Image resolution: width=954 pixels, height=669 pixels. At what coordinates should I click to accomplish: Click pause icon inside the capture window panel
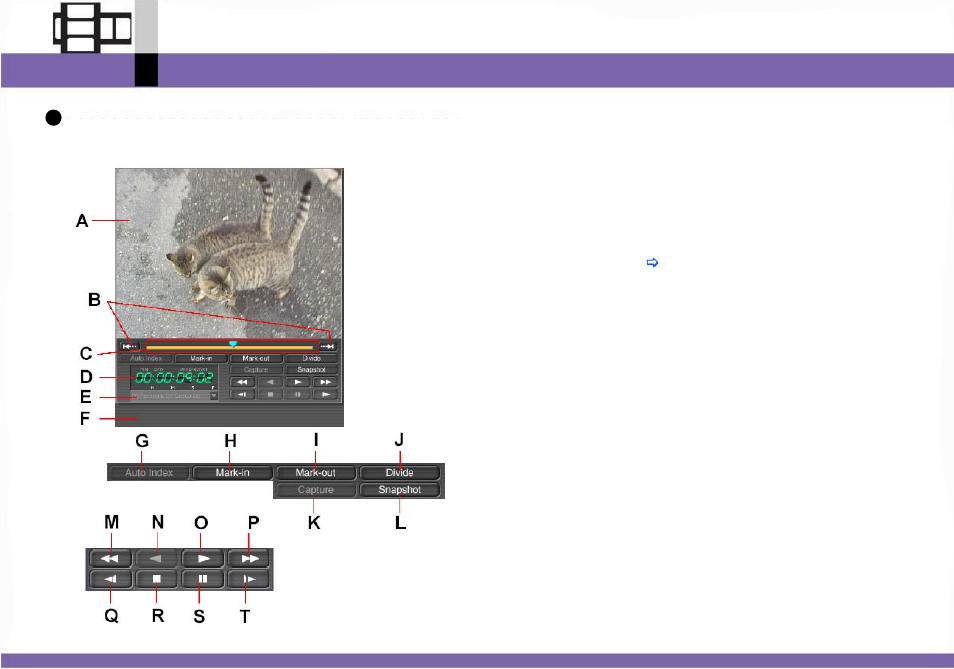298,394
